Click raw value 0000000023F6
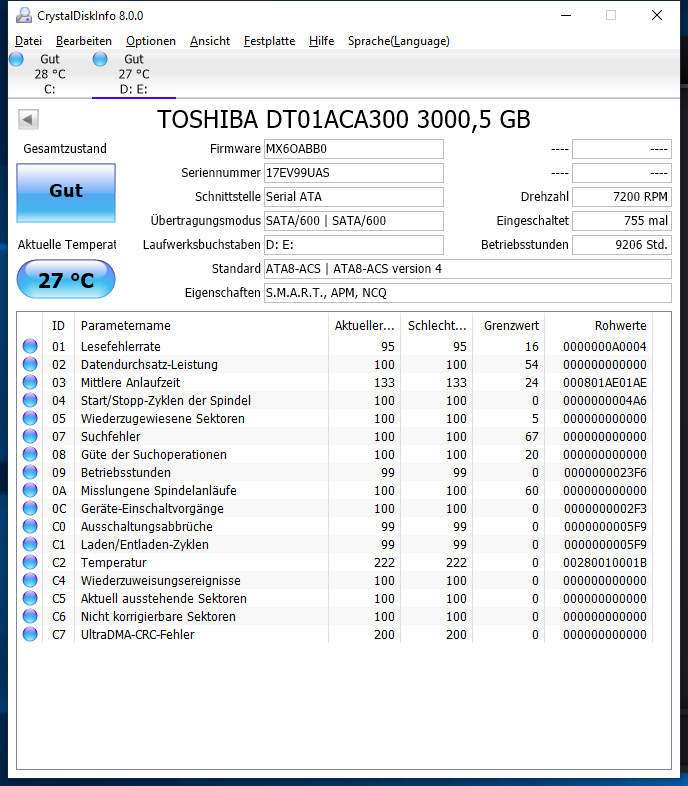Viewport: 688px width, 786px height. [605, 473]
